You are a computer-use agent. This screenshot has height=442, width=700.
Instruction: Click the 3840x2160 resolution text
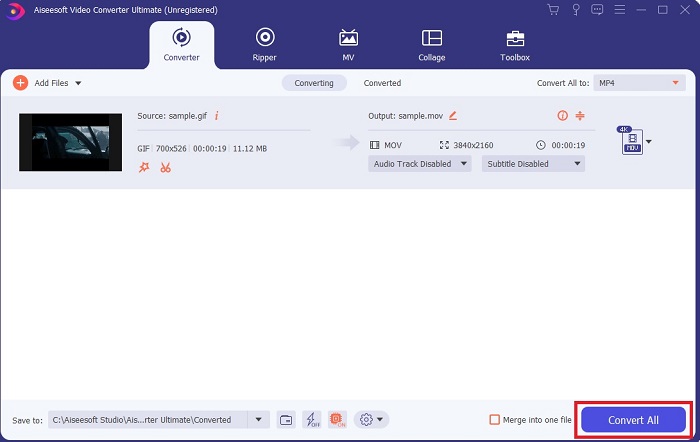473,145
